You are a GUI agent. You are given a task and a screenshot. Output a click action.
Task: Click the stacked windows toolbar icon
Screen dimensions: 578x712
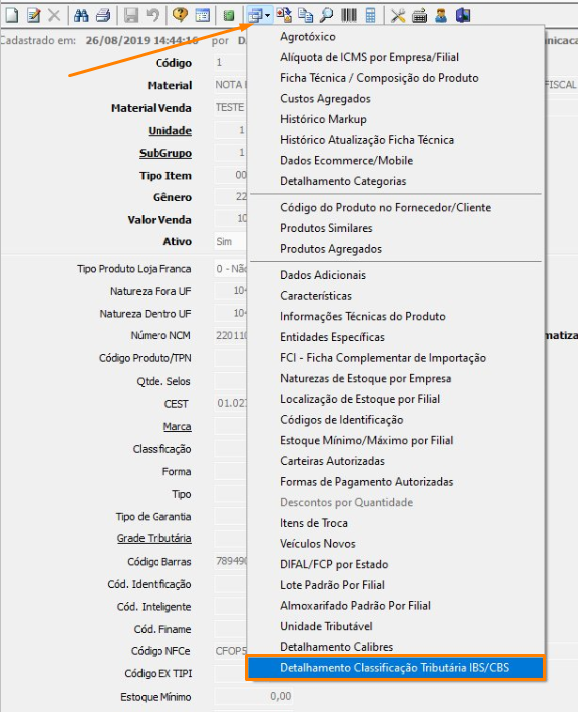click(x=255, y=16)
